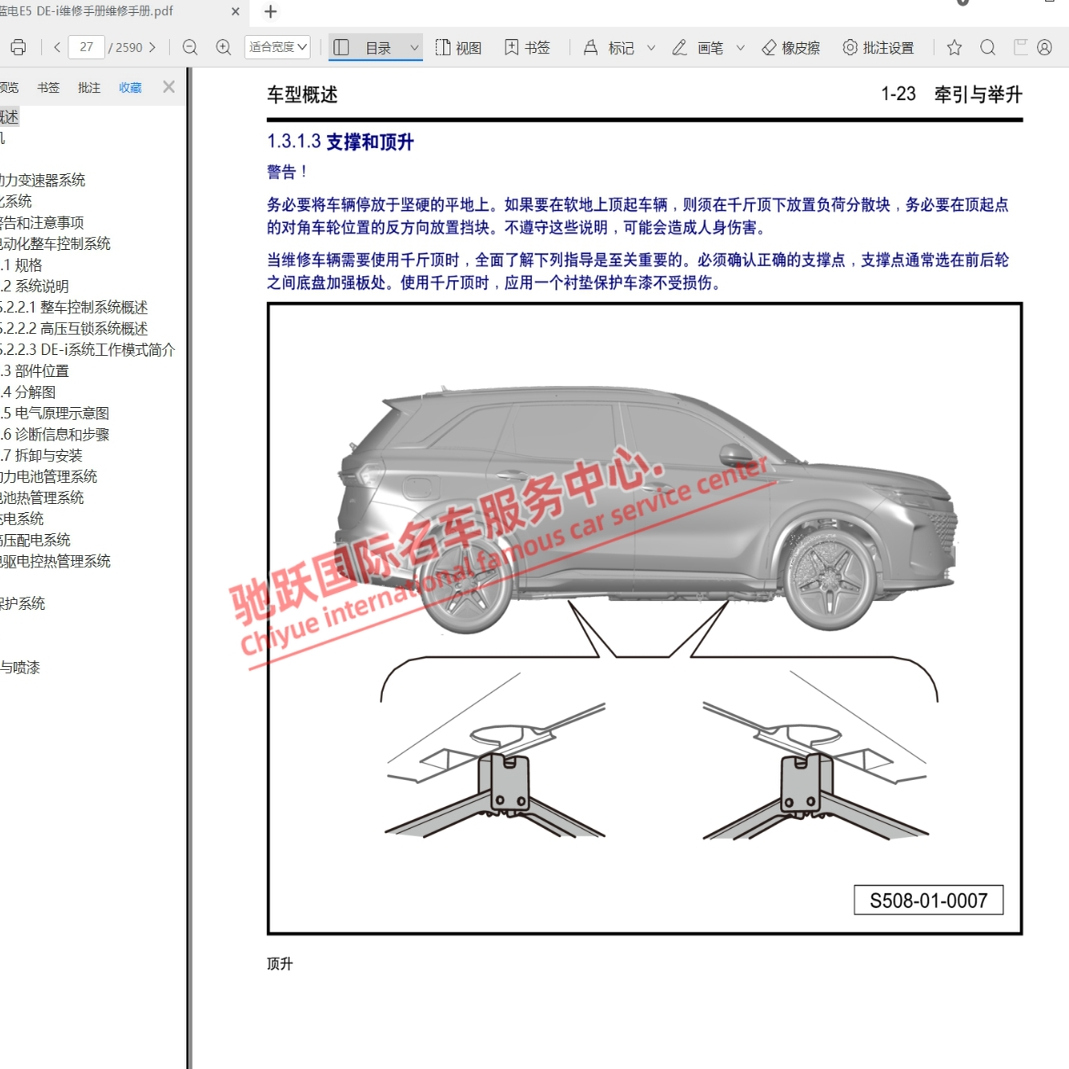
Task: Select the 画笔 pen annotation tool
Action: tap(705, 47)
